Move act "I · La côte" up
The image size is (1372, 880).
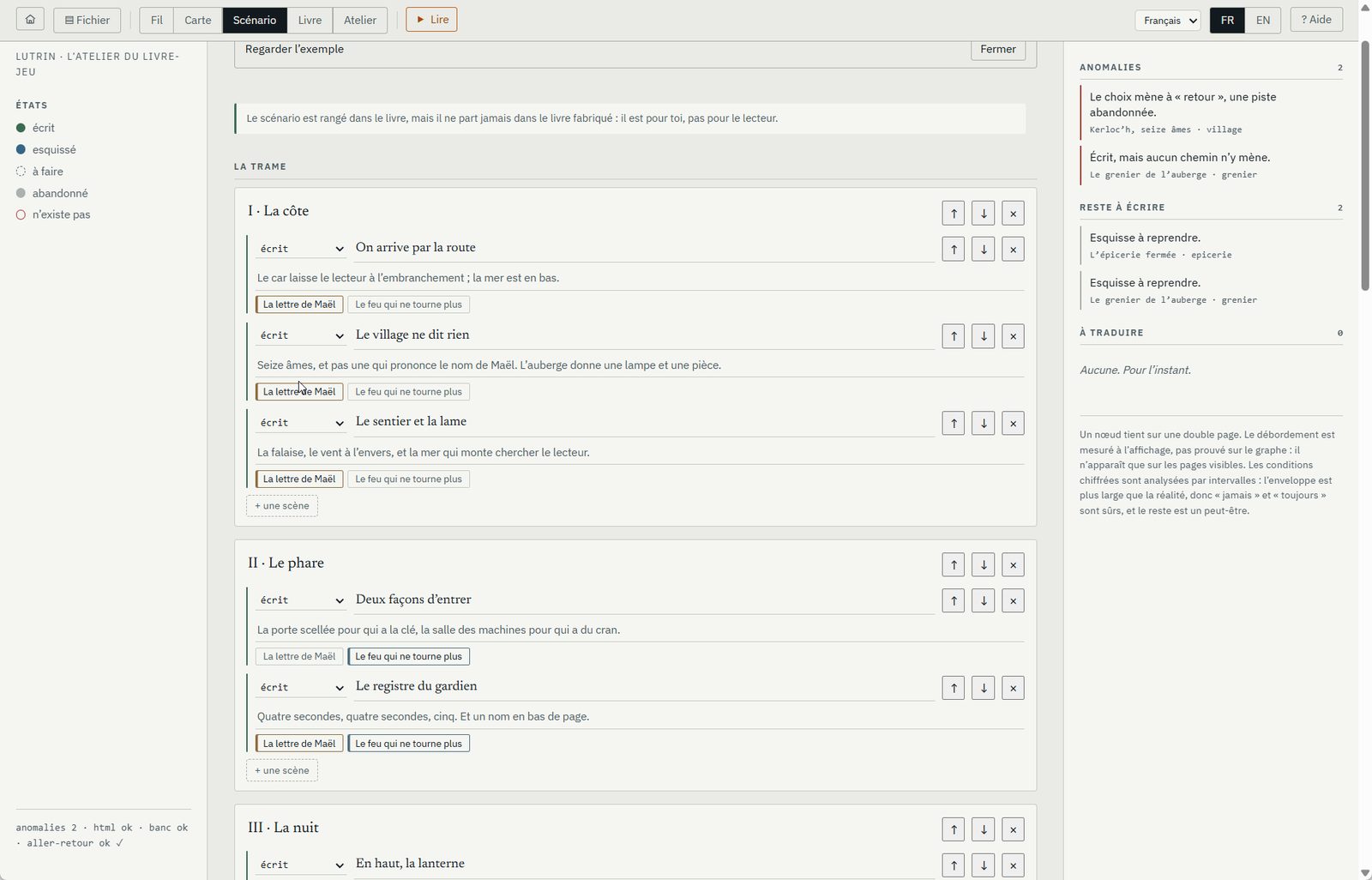tap(954, 214)
